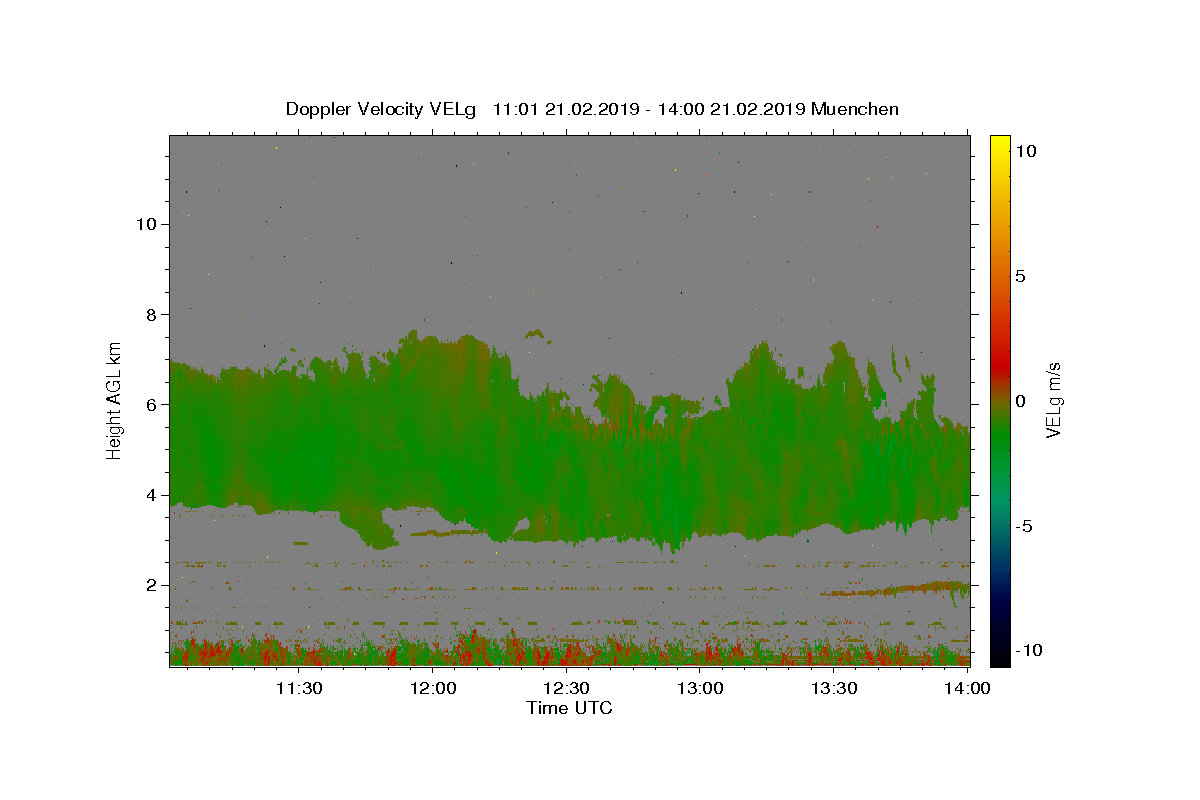Click the height axis label '8'
The image size is (1200, 800).
click(x=151, y=314)
